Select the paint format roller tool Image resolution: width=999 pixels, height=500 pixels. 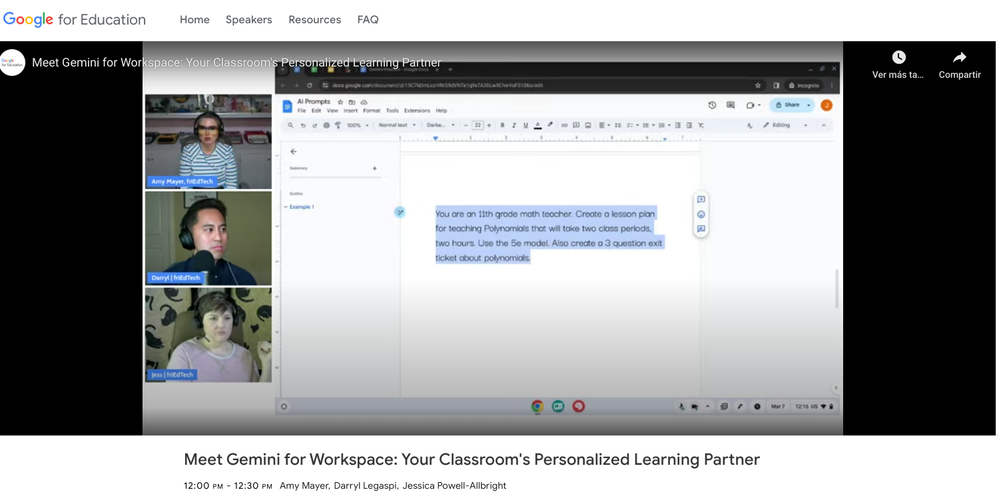coord(338,125)
